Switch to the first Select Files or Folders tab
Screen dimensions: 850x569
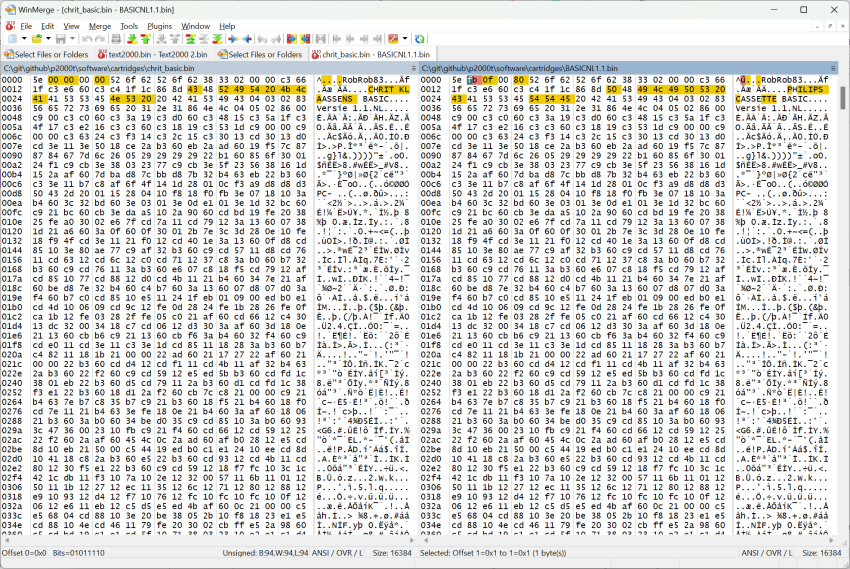[x=47, y=54]
